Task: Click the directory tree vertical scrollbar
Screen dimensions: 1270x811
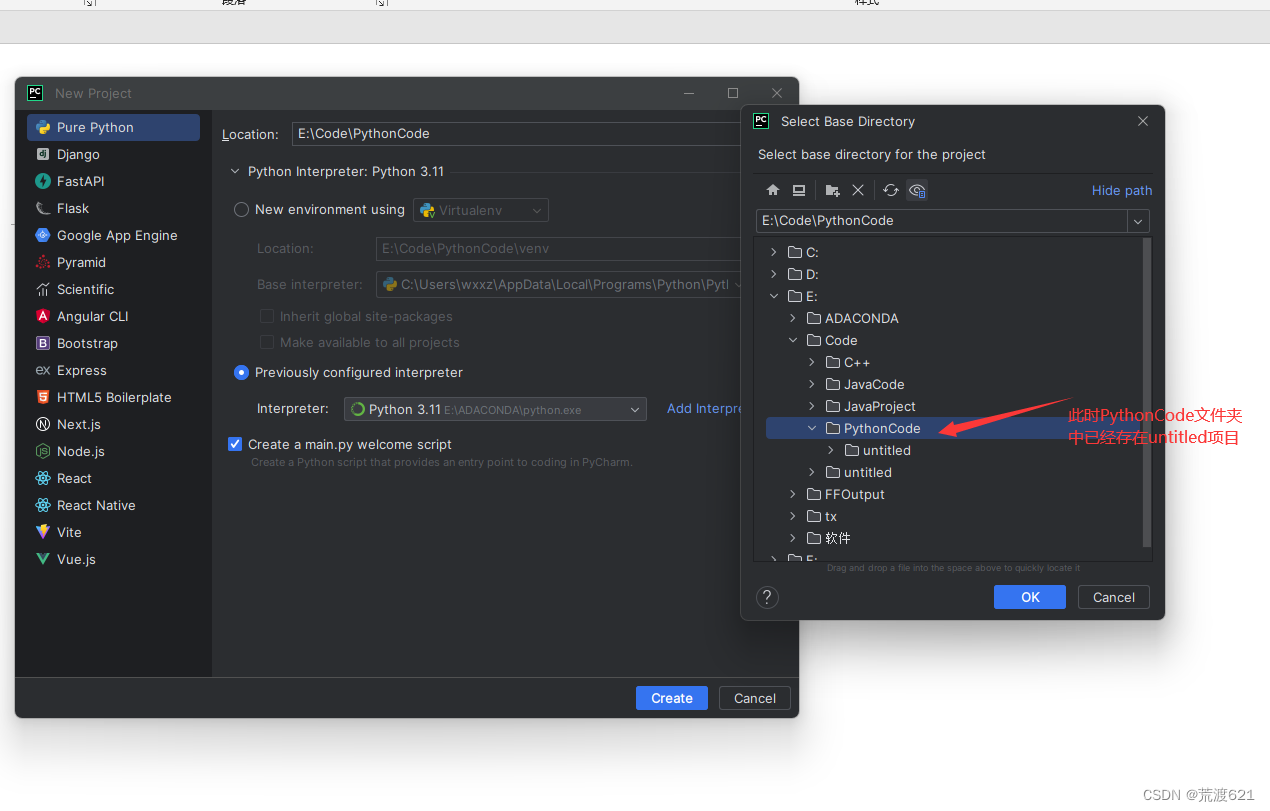Action: (1147, 393)
